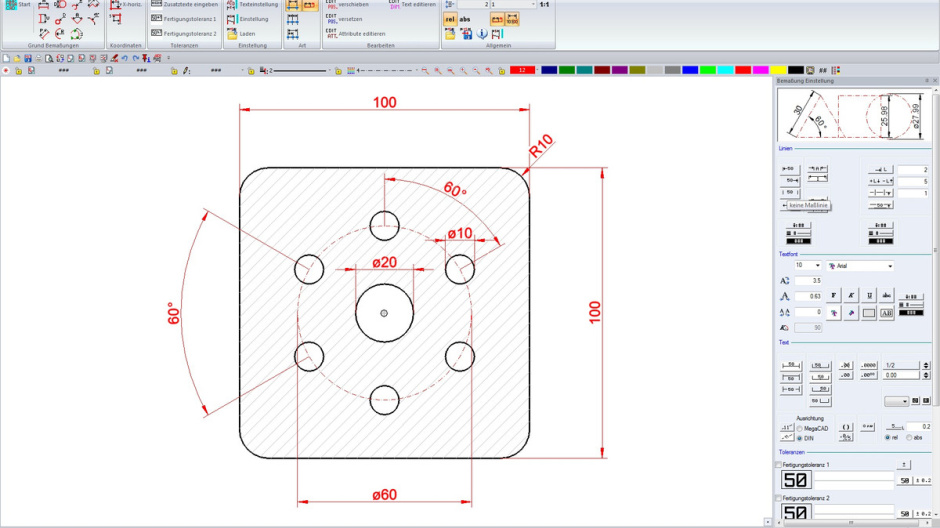Select the red color swatch labeled 12
Viewport: 940px width, 528px height.
click(x=523, y=70)
